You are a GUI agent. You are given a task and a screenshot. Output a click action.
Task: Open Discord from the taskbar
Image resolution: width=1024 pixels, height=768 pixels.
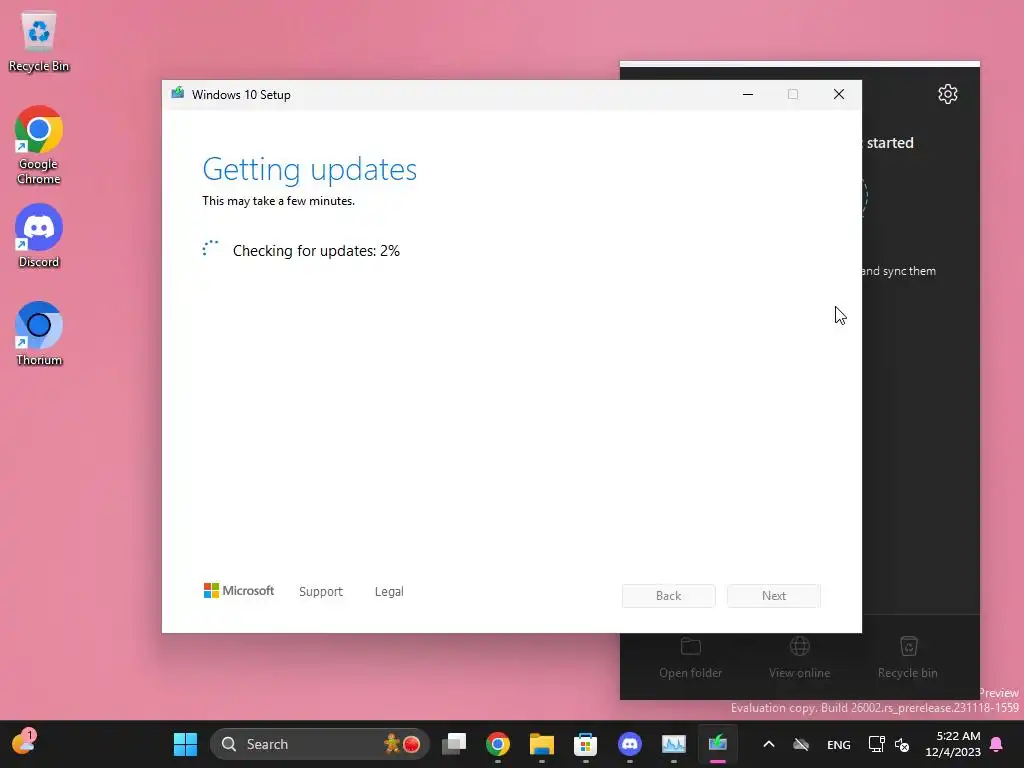coord(630,744)
